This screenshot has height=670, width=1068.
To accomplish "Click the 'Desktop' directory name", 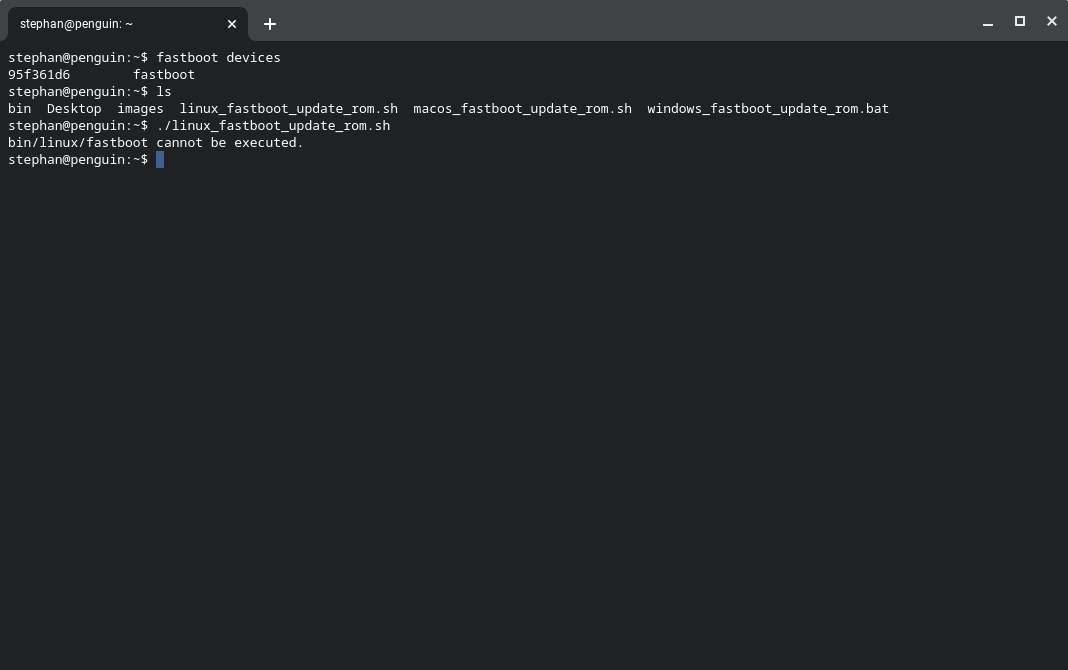I will click(74, 109).
